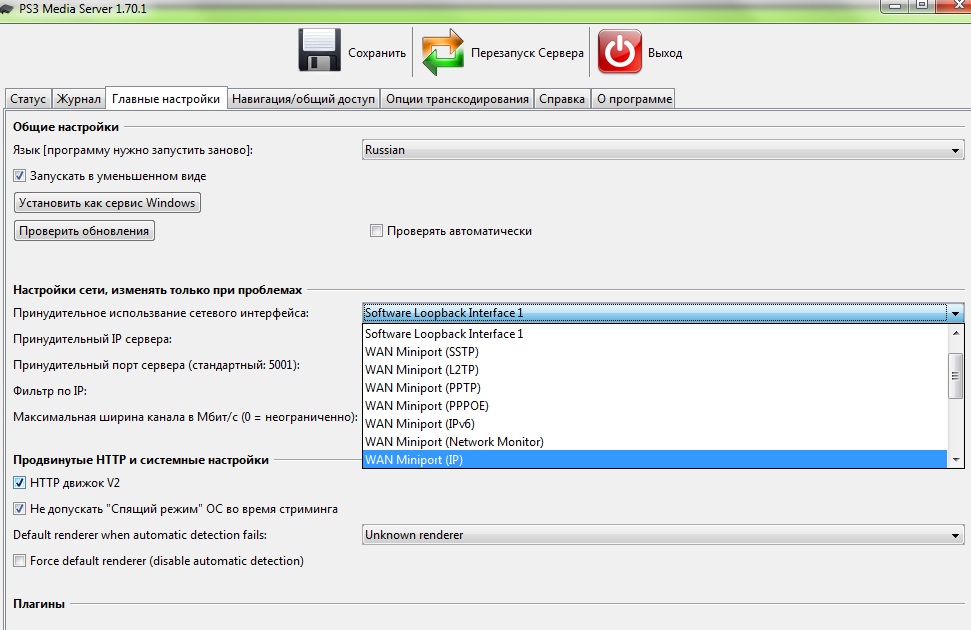Enable Проверять автоматически checkbox

click(x=376, y=231)
